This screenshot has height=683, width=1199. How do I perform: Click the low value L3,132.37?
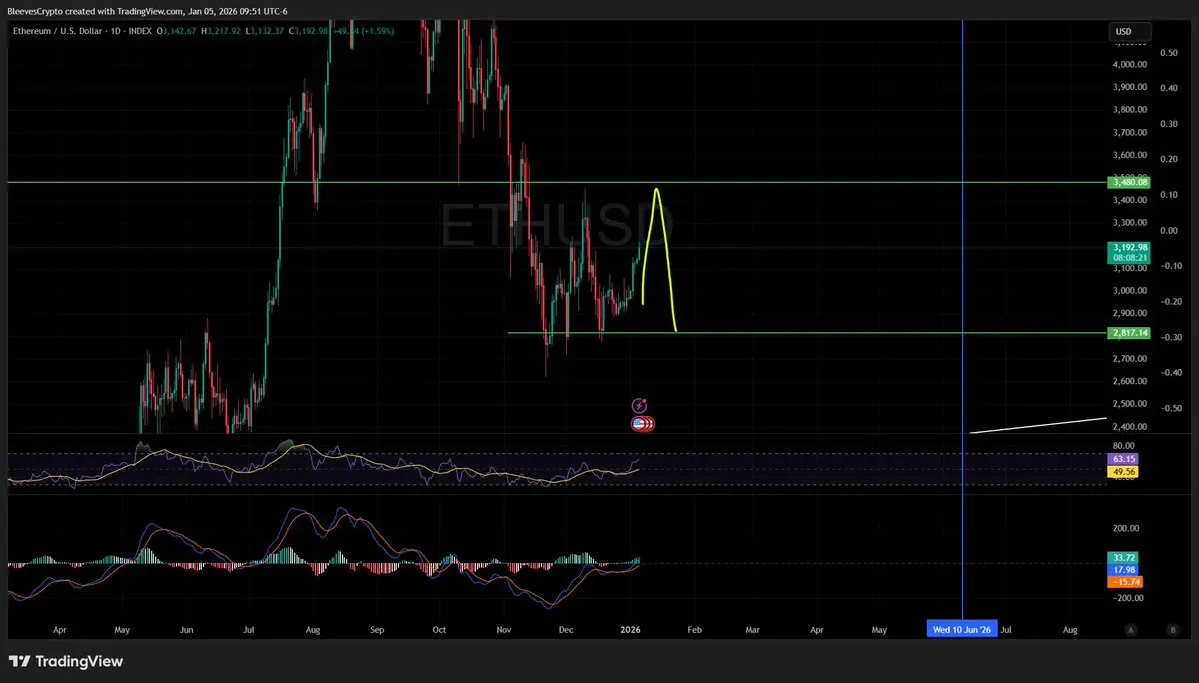265,31
